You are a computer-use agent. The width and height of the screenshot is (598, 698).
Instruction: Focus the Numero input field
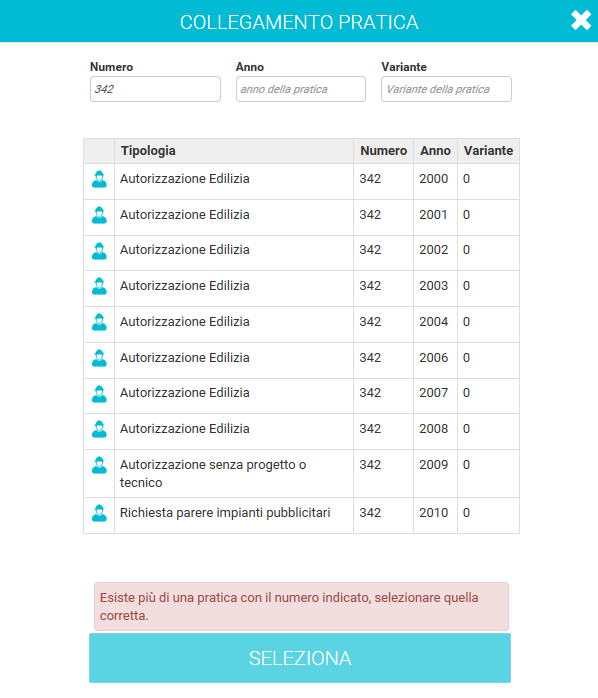(x=155, y=89)
